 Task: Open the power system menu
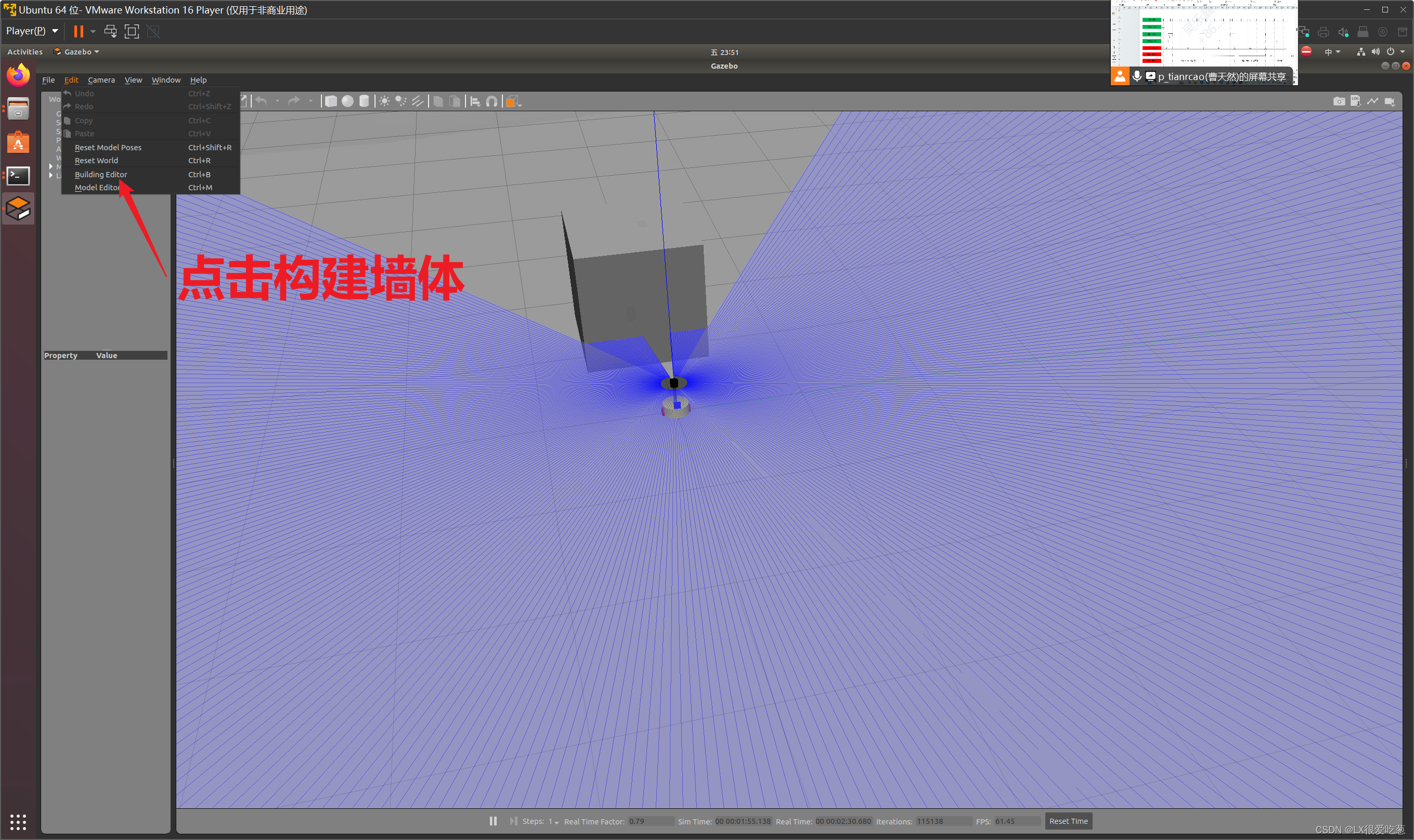coord(1395,51)
